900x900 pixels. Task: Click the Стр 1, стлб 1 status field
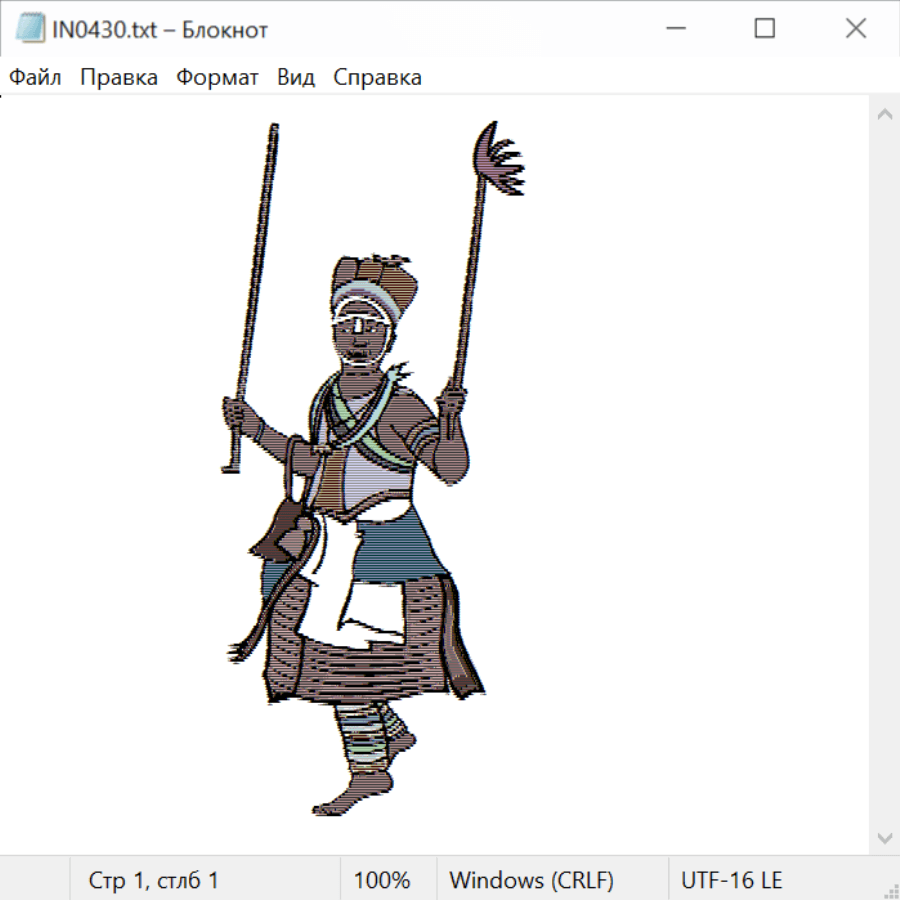153,881
